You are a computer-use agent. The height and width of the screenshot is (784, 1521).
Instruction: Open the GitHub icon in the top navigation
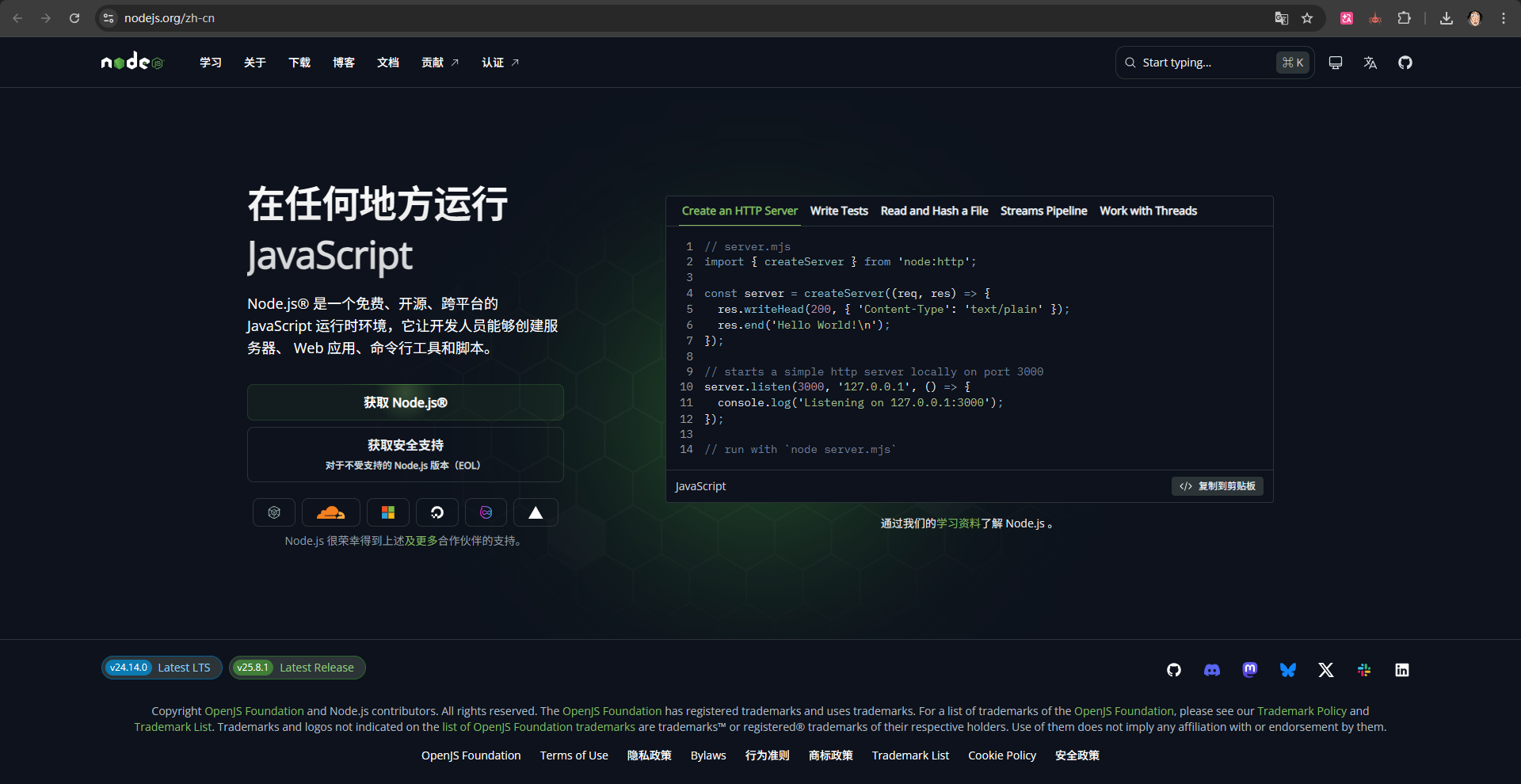pyautogui.click(x=1405, y=63)
